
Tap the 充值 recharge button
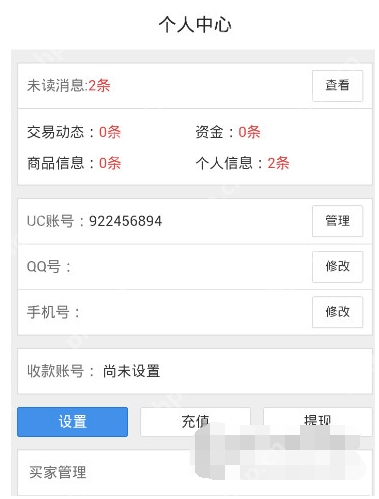pos(195,422)
